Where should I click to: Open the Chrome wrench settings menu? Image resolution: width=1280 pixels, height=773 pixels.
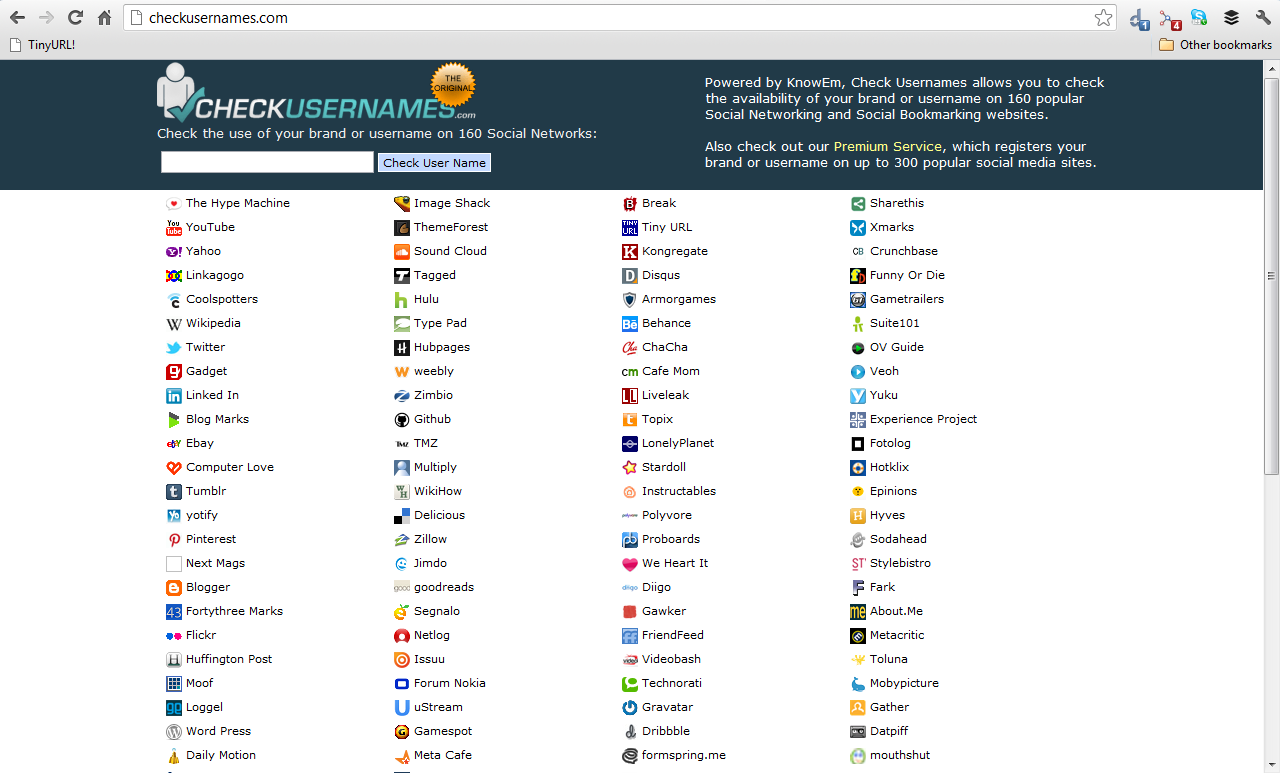(x=1263, y=17)
